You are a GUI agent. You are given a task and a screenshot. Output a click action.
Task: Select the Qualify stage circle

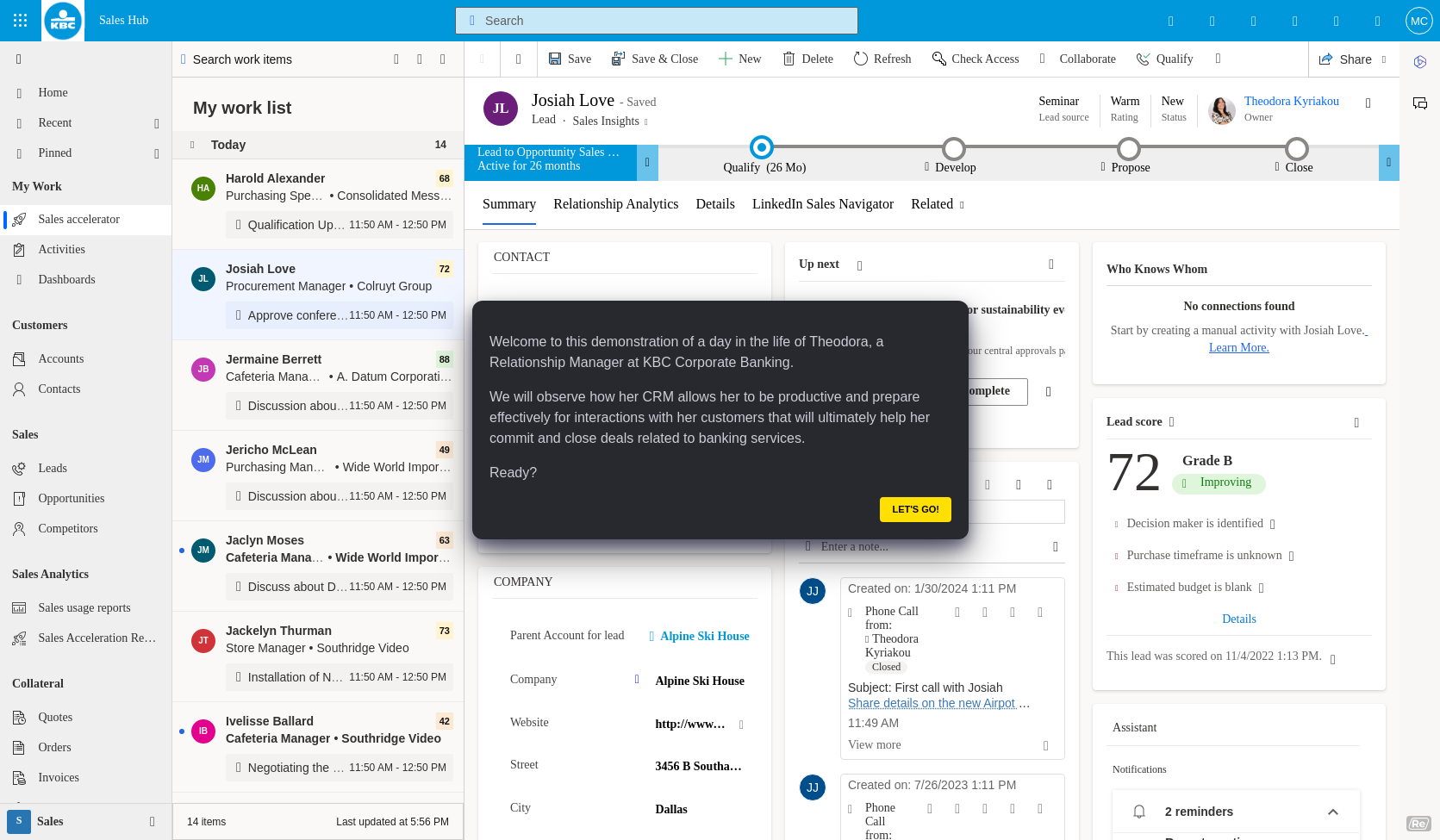pos(761,147)
